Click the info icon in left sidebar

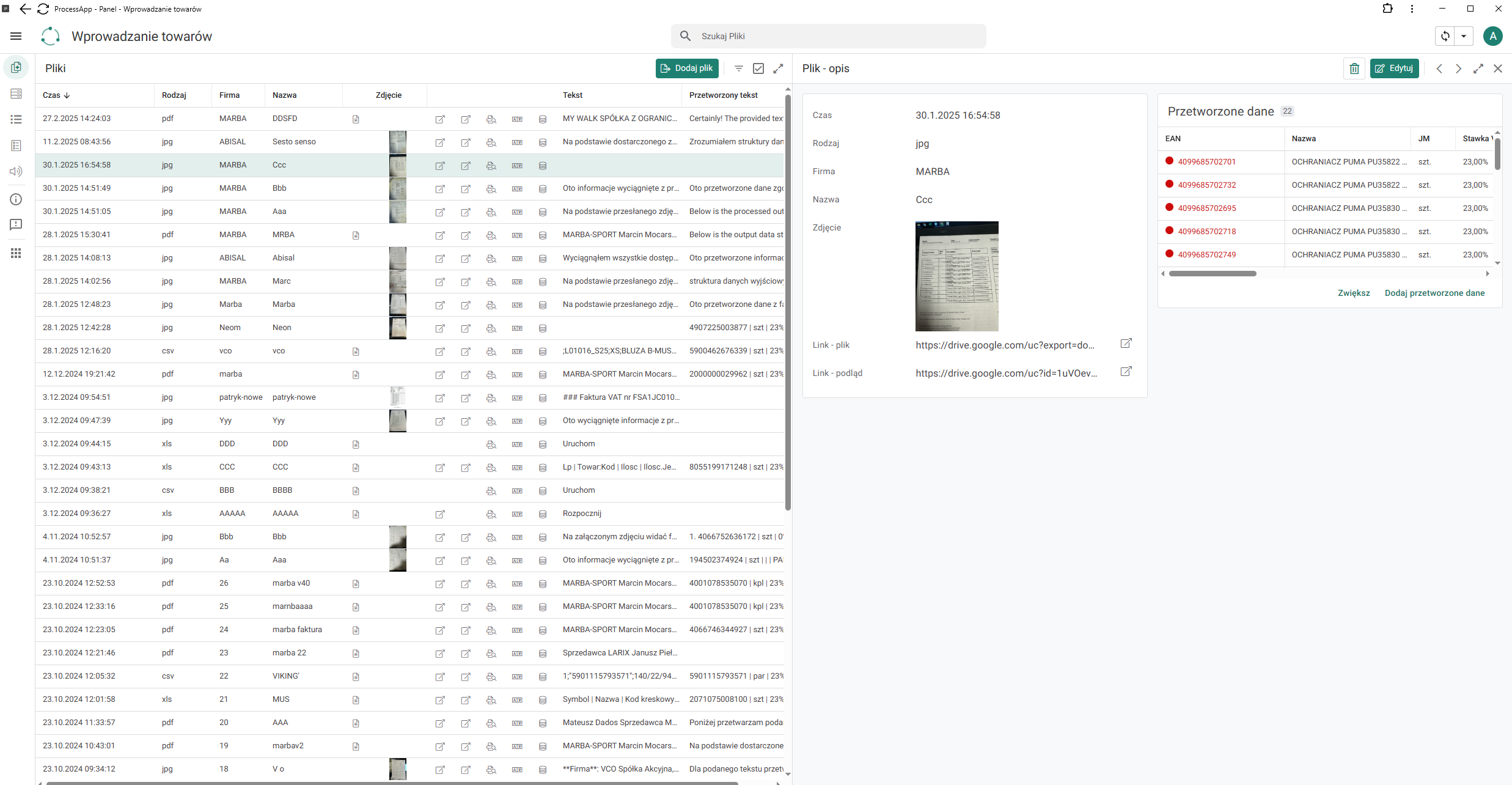[16, 199]
